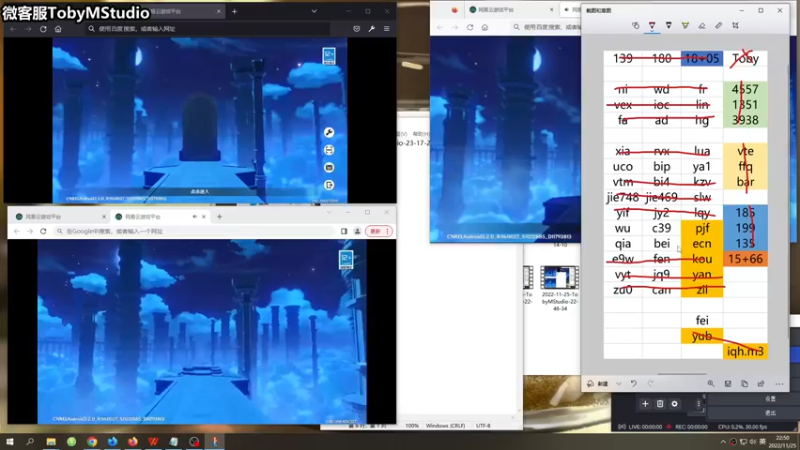The image size is (800, 450).
Task: Click the 12+ age rating badge in the Chrome game
Action: coord(346,260)
